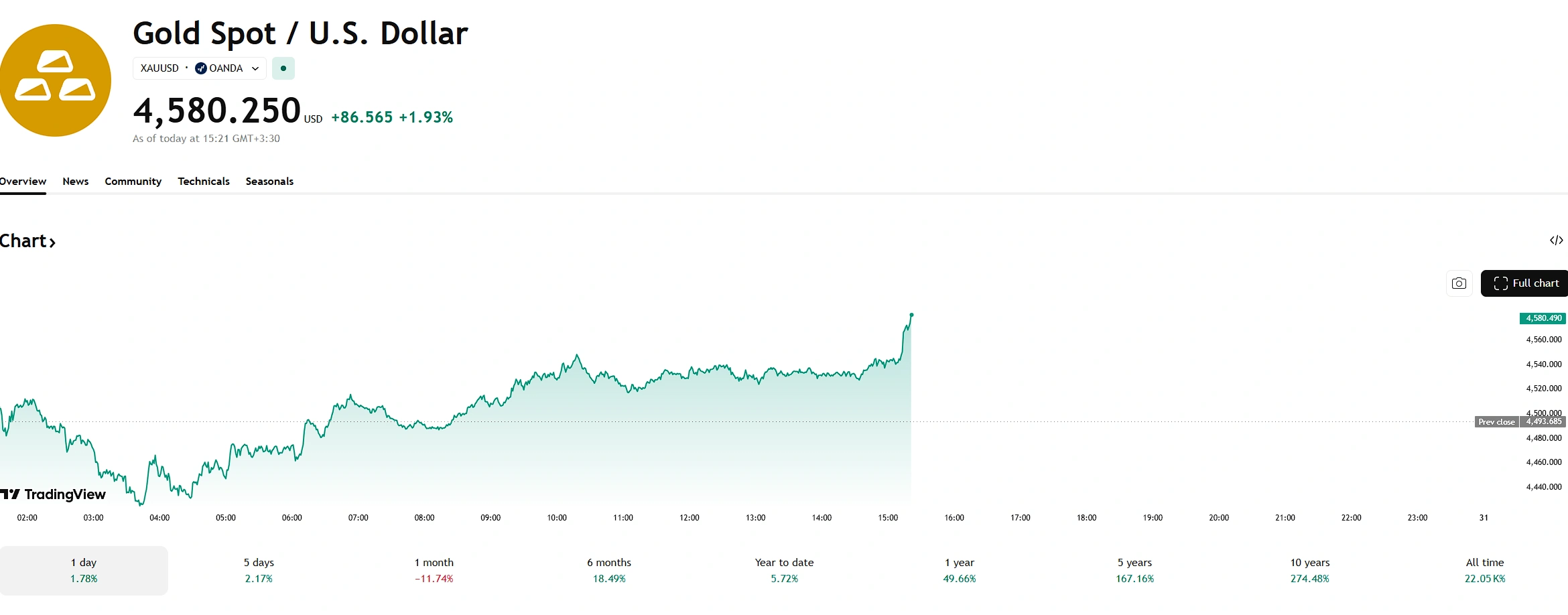Viewport: 1568px width, 615px height.
Task: Switch to the News tab
Action: click(76, 182)
